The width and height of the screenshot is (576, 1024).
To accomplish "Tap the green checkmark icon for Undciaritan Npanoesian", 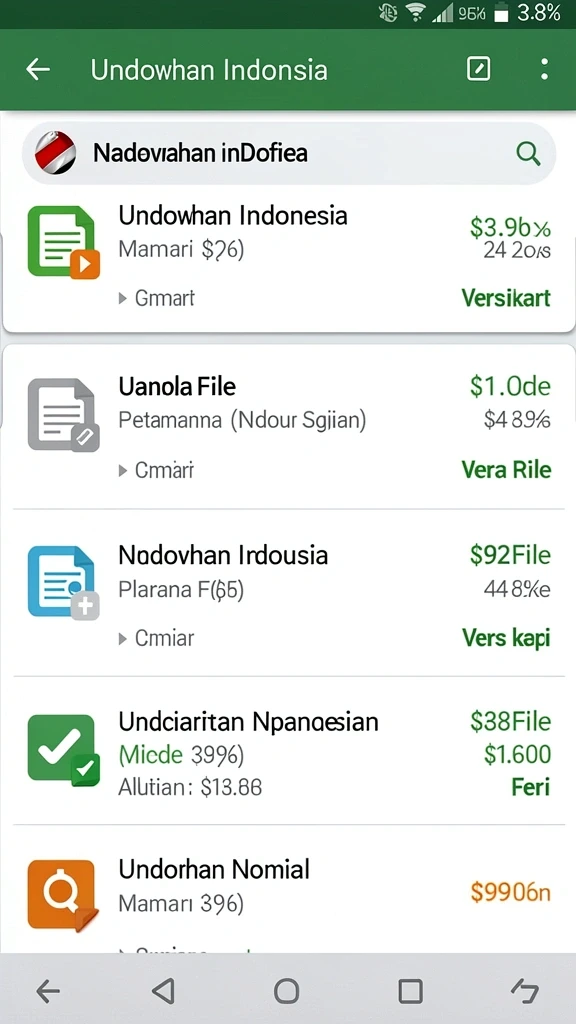I will [63, 750].
